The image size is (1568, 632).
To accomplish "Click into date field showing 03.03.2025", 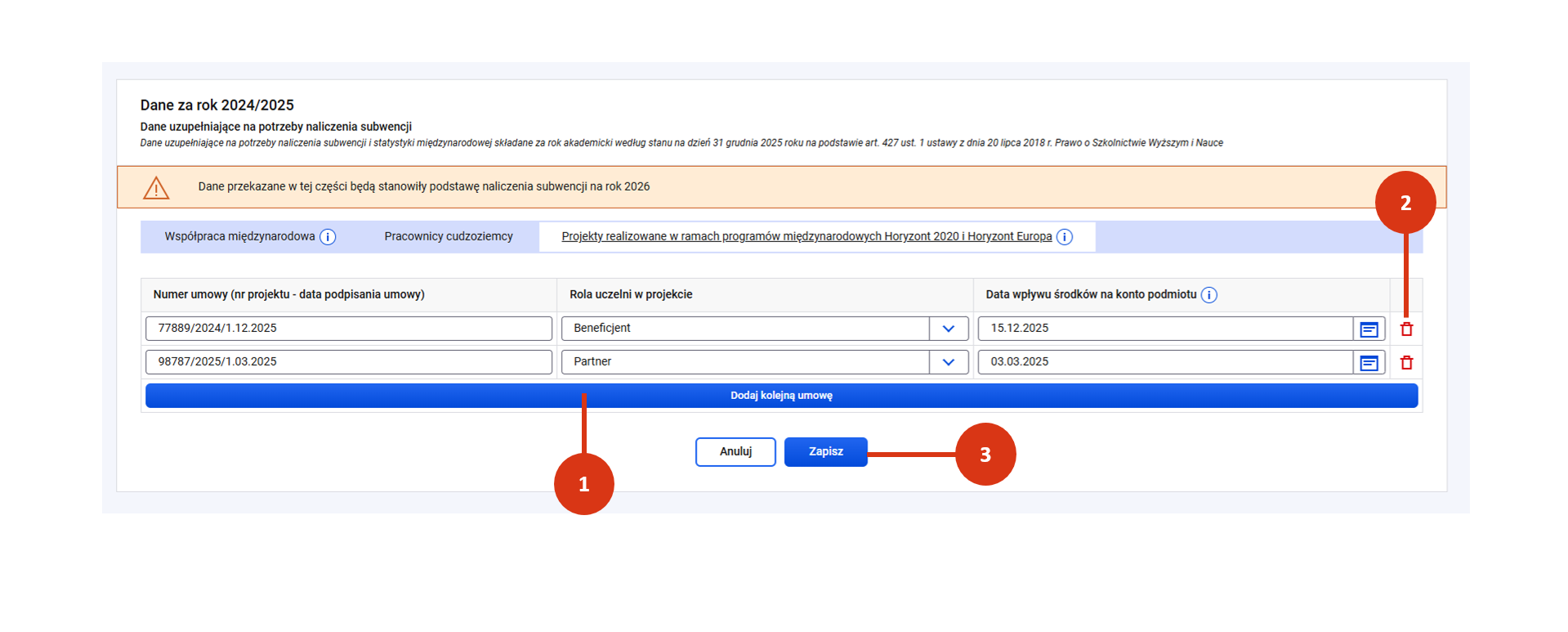I will point(1164,362).
